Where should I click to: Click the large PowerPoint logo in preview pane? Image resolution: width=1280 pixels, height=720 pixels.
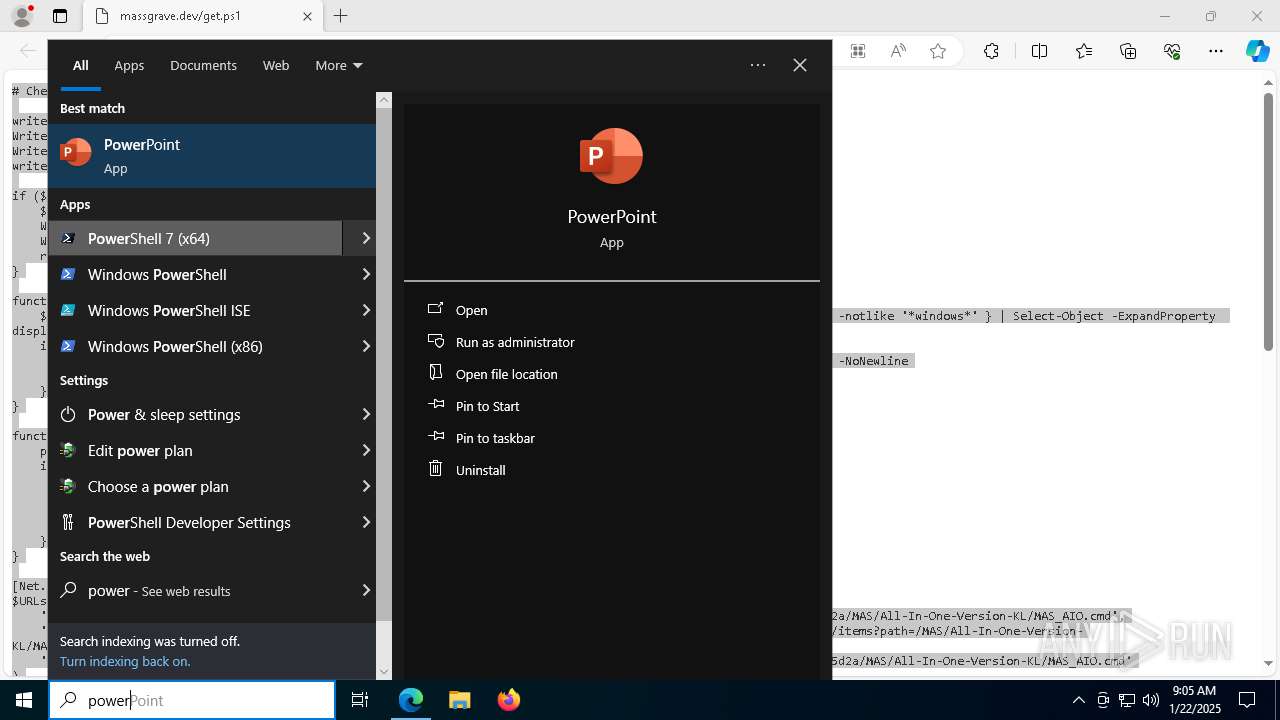[x=611, y=156]
